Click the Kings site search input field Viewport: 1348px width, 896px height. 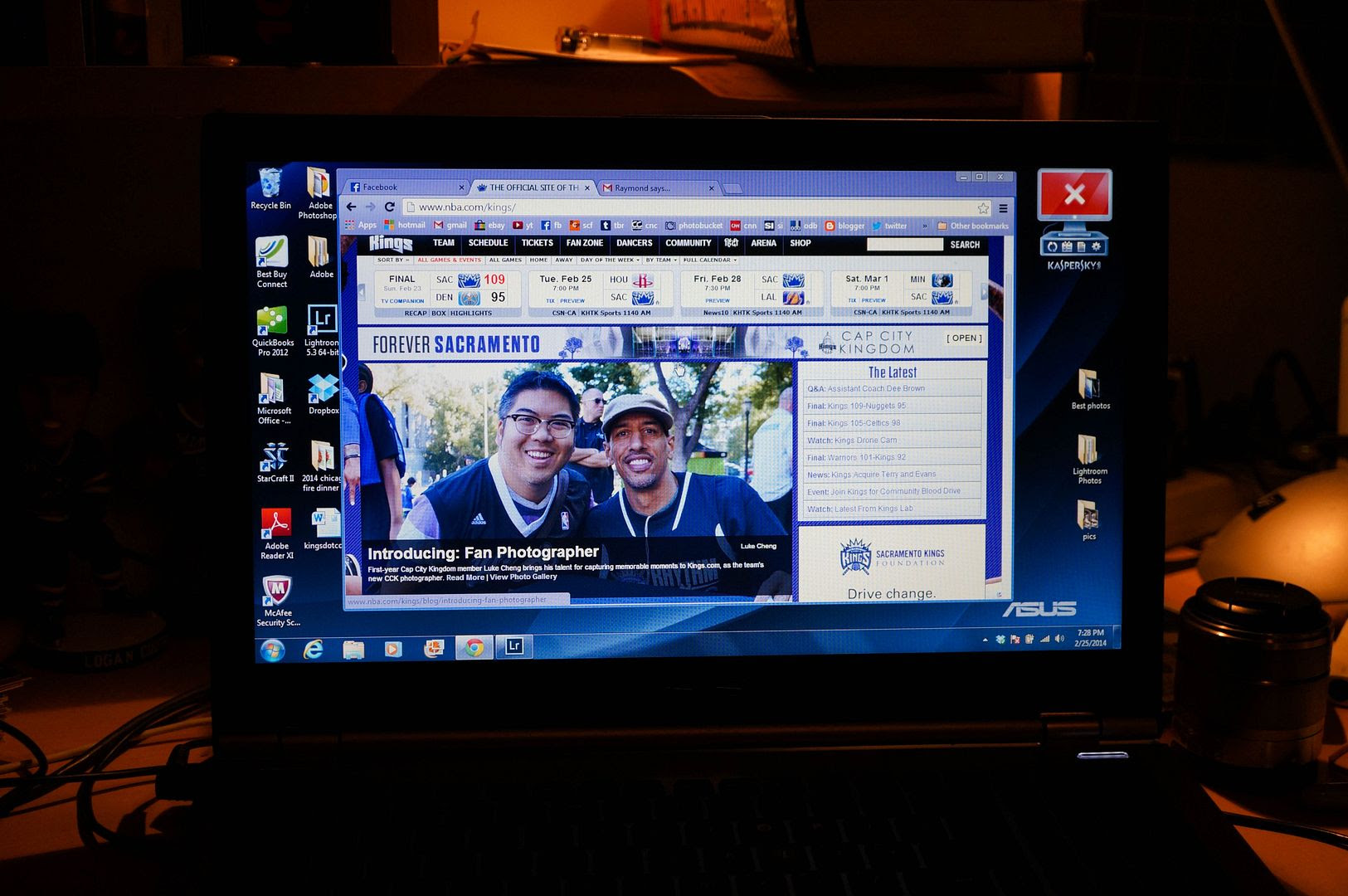coord(904,244)
